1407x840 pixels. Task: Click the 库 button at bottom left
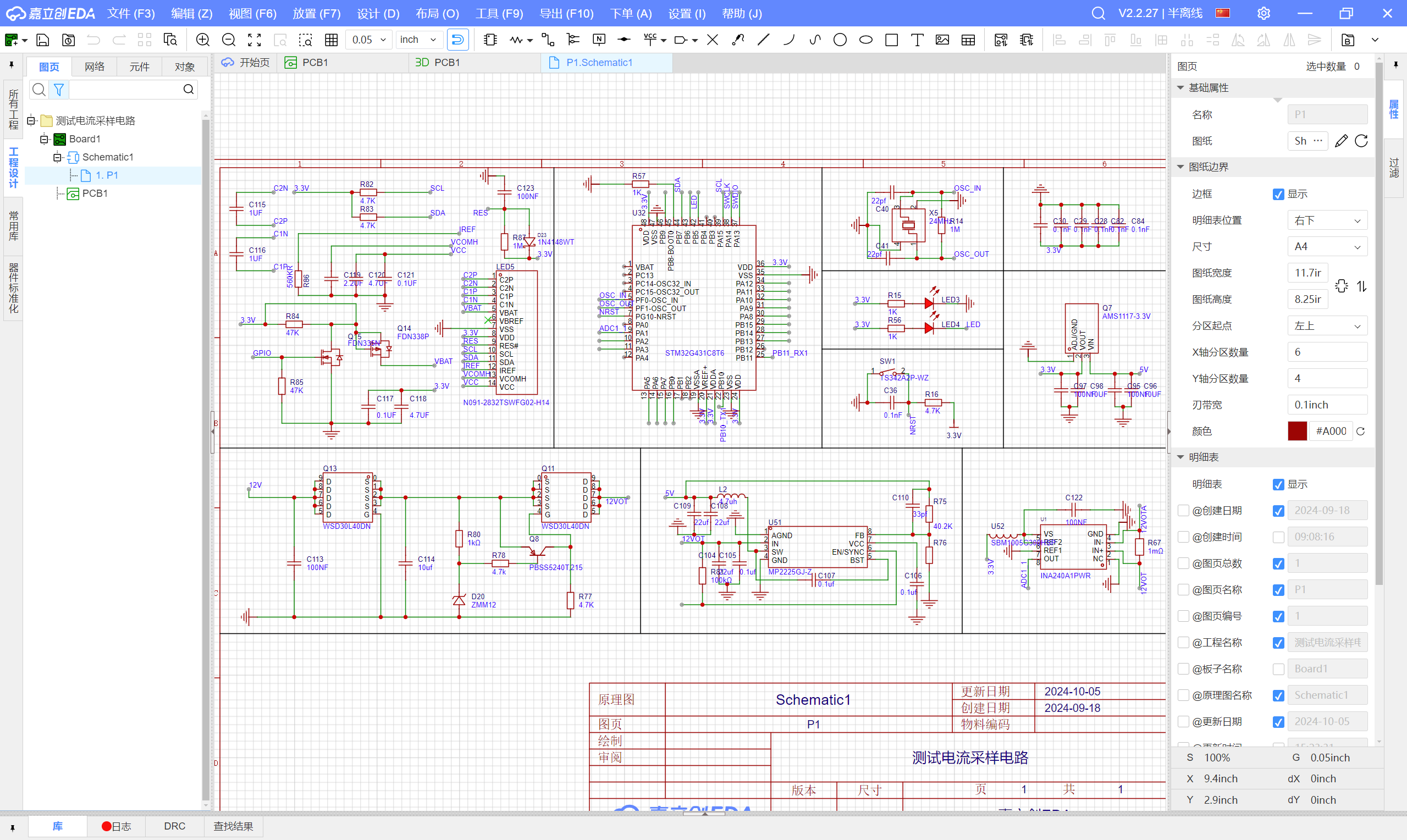(x=58, y=826)
